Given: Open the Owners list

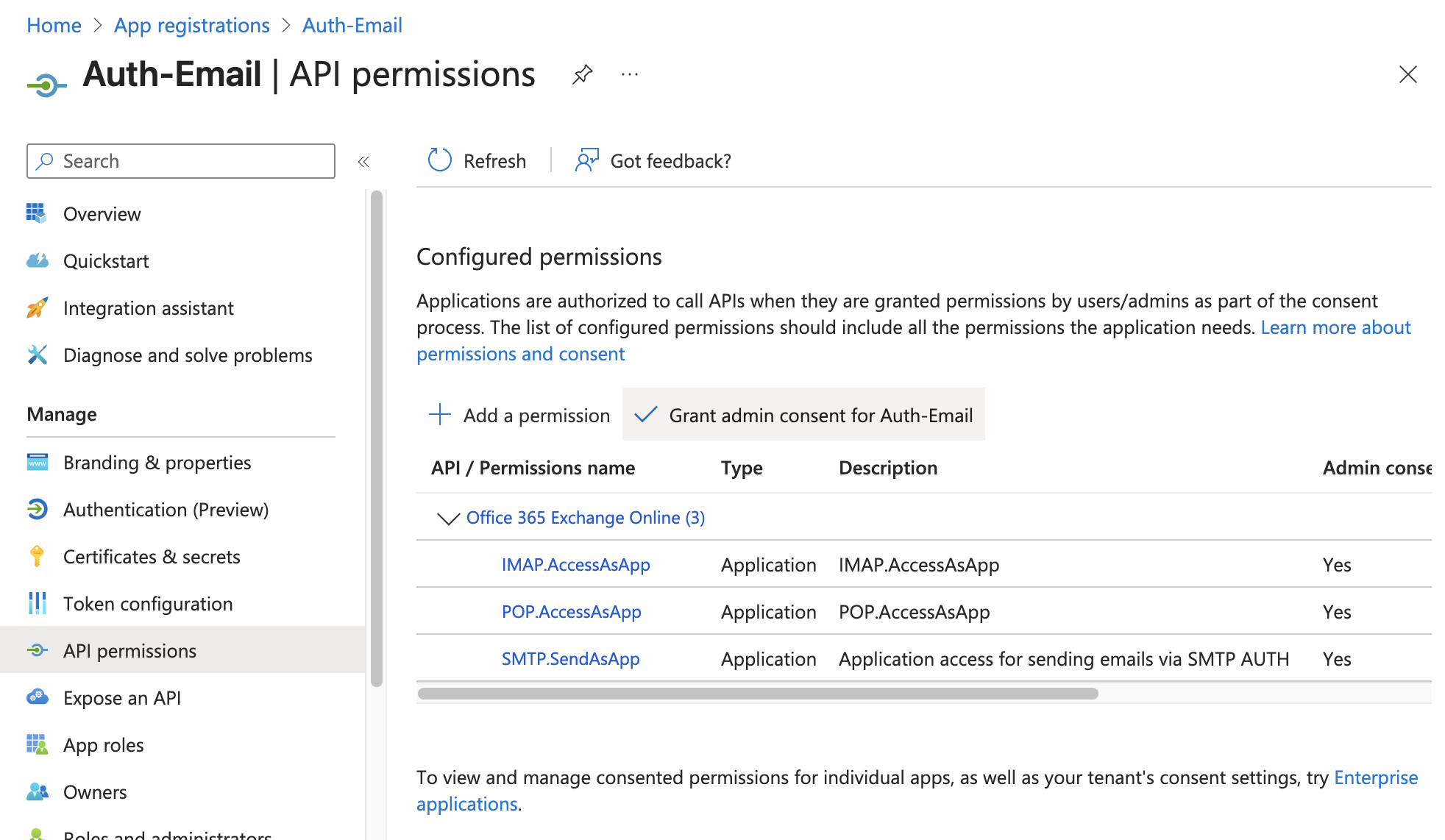Looking at the screenshot, I should (x=94, y=791).
